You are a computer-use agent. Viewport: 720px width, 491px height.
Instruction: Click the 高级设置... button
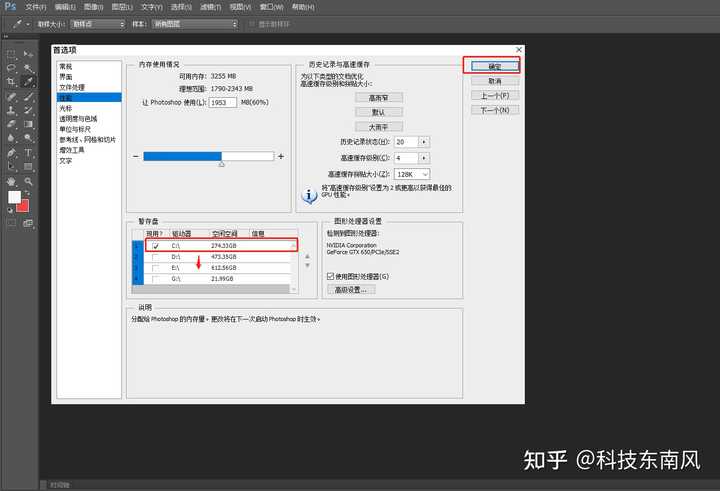tap(351, 290)
